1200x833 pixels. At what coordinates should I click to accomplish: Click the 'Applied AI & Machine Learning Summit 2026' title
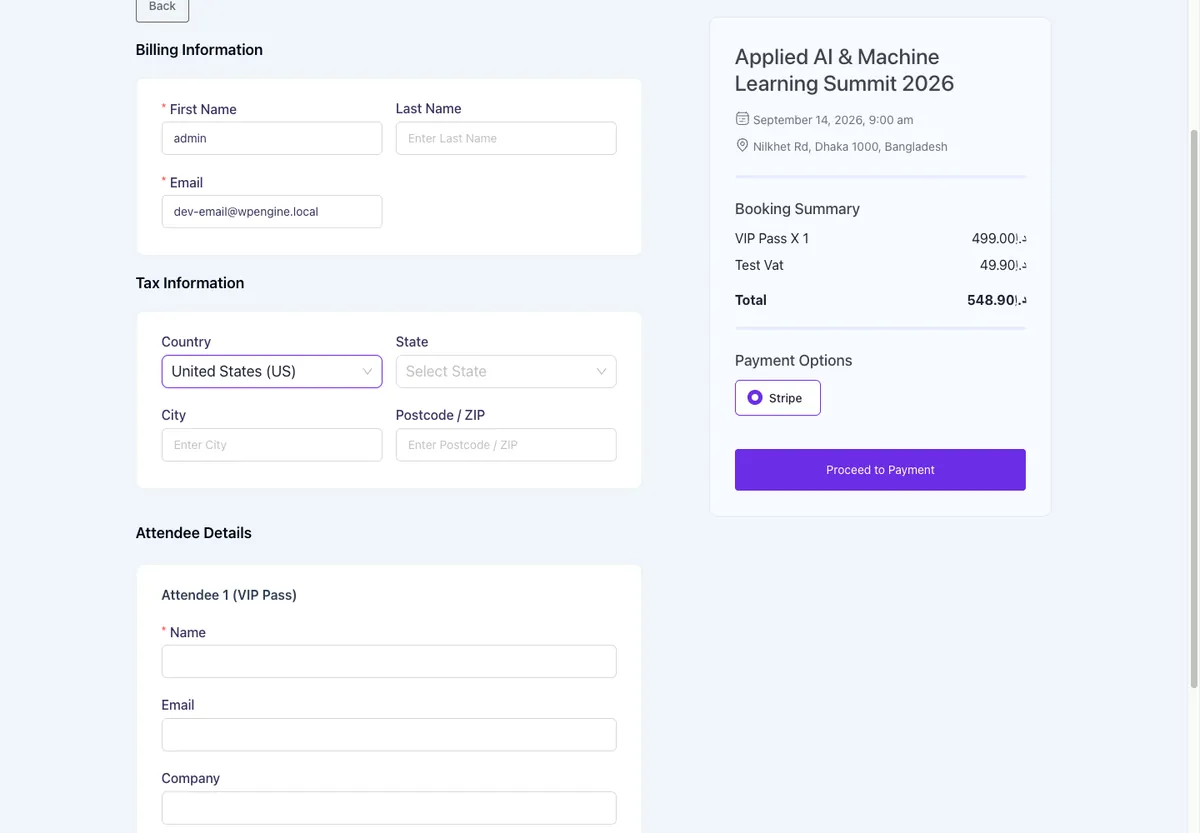(844, 70)
